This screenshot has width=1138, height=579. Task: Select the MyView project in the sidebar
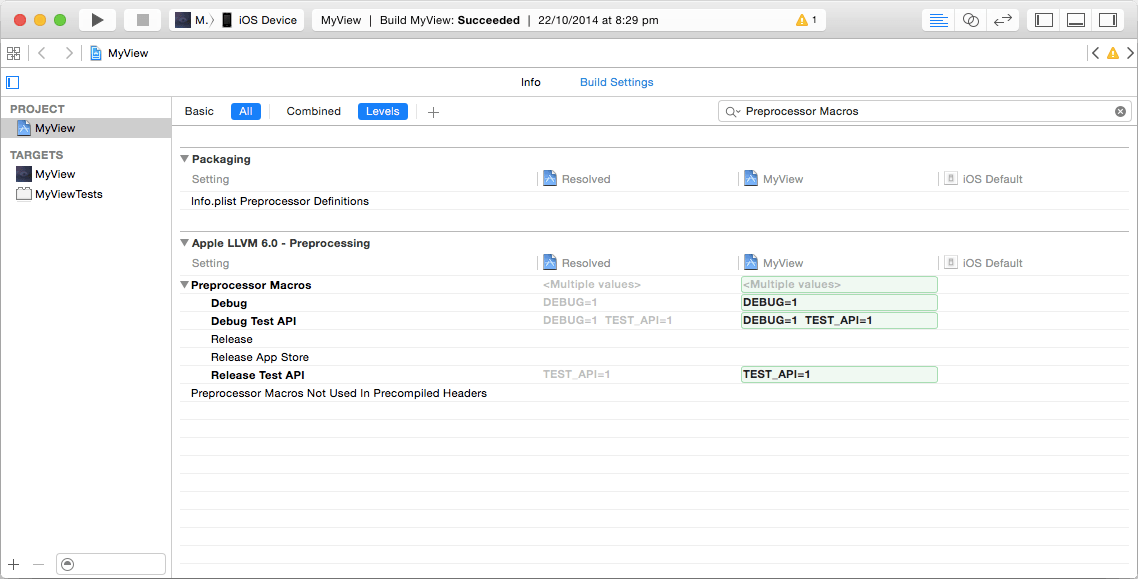coord(86,128)
